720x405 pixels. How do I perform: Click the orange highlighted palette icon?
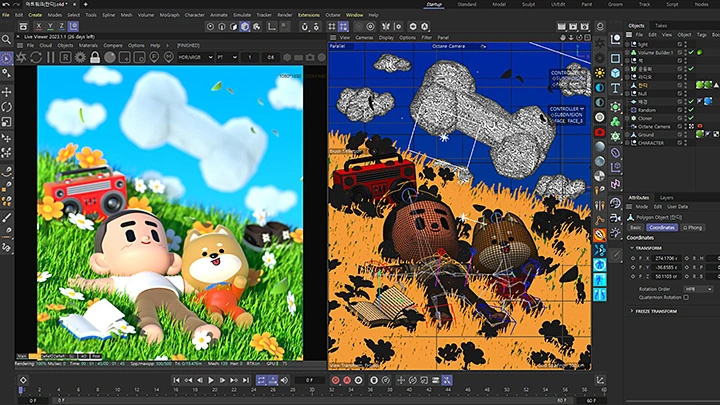600,235
